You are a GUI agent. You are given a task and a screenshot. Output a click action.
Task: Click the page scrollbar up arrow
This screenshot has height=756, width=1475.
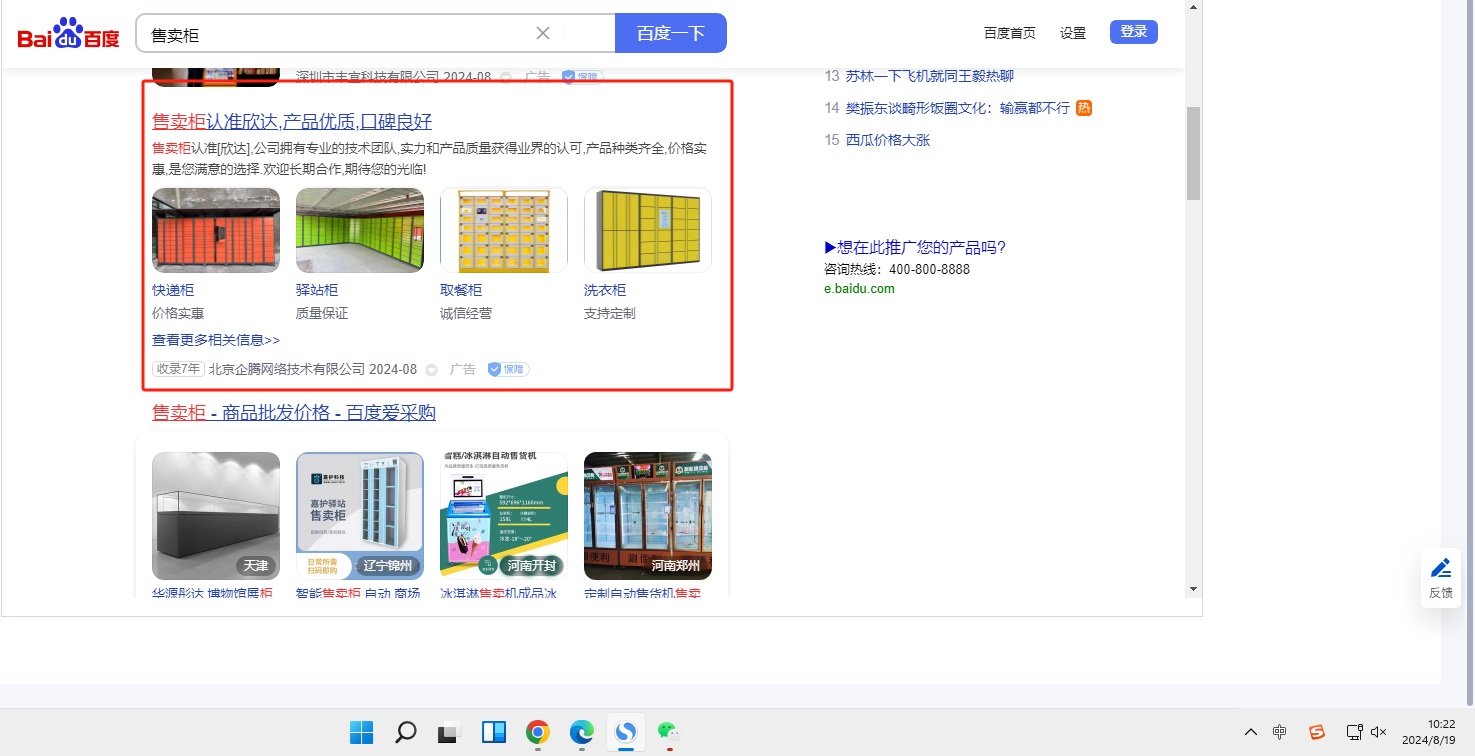(1193, 8)
